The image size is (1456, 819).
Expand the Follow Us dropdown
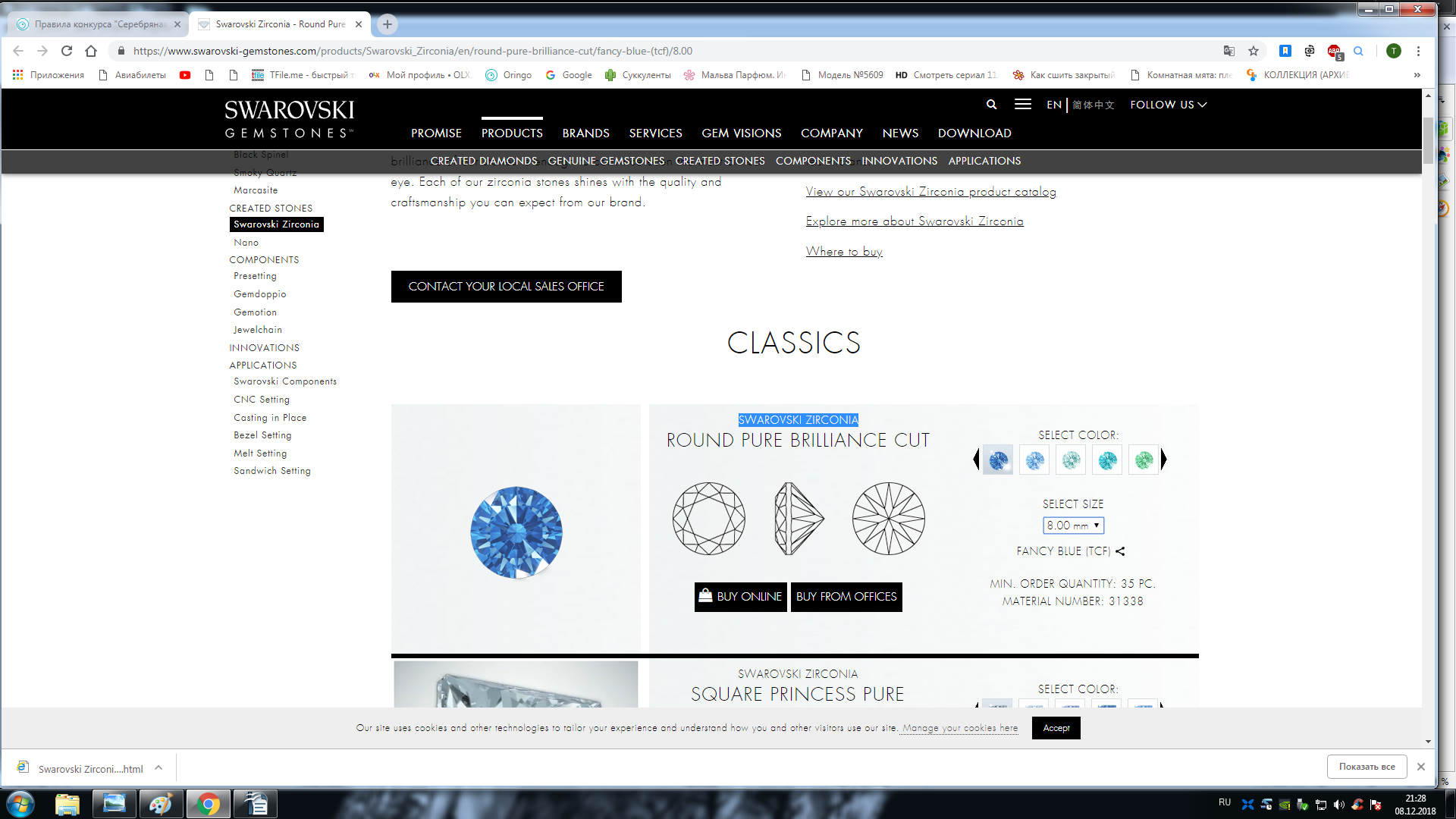1168,105
